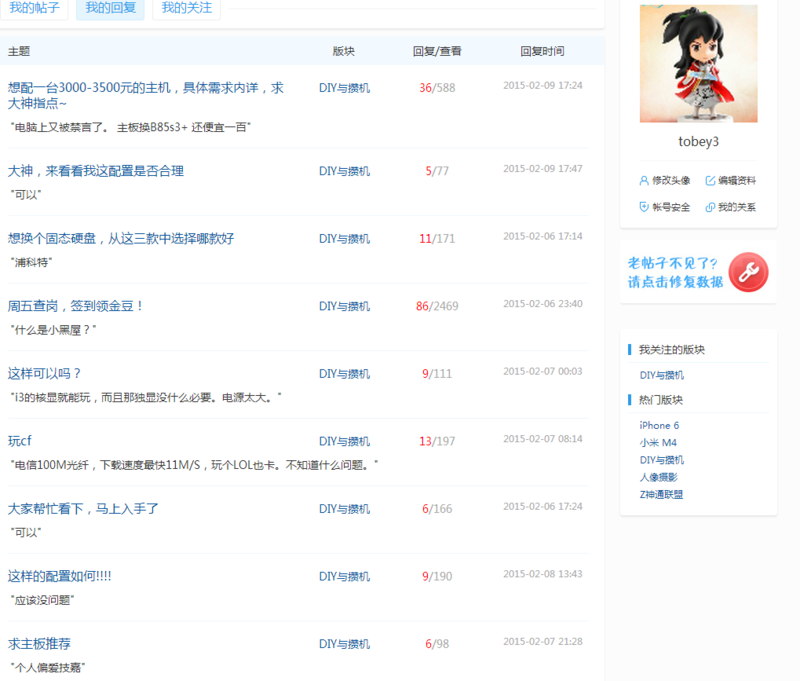This screenshot has height=681, width=800.
Task: Open the 我的帖子 tab
Action: tap(34, 8)
